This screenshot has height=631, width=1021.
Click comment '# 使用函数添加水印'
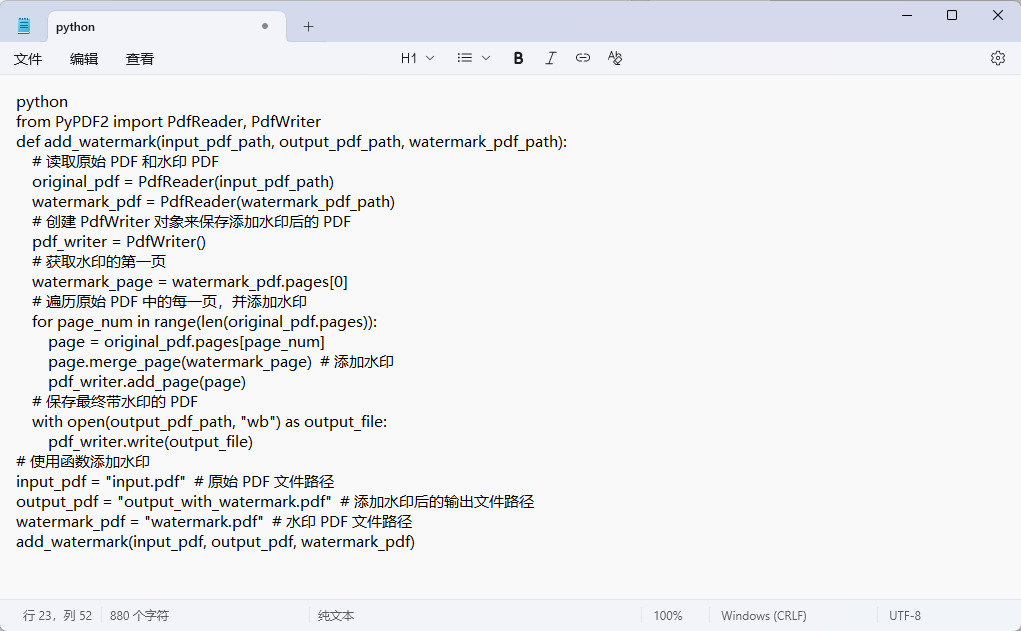(x=83, y=462)
